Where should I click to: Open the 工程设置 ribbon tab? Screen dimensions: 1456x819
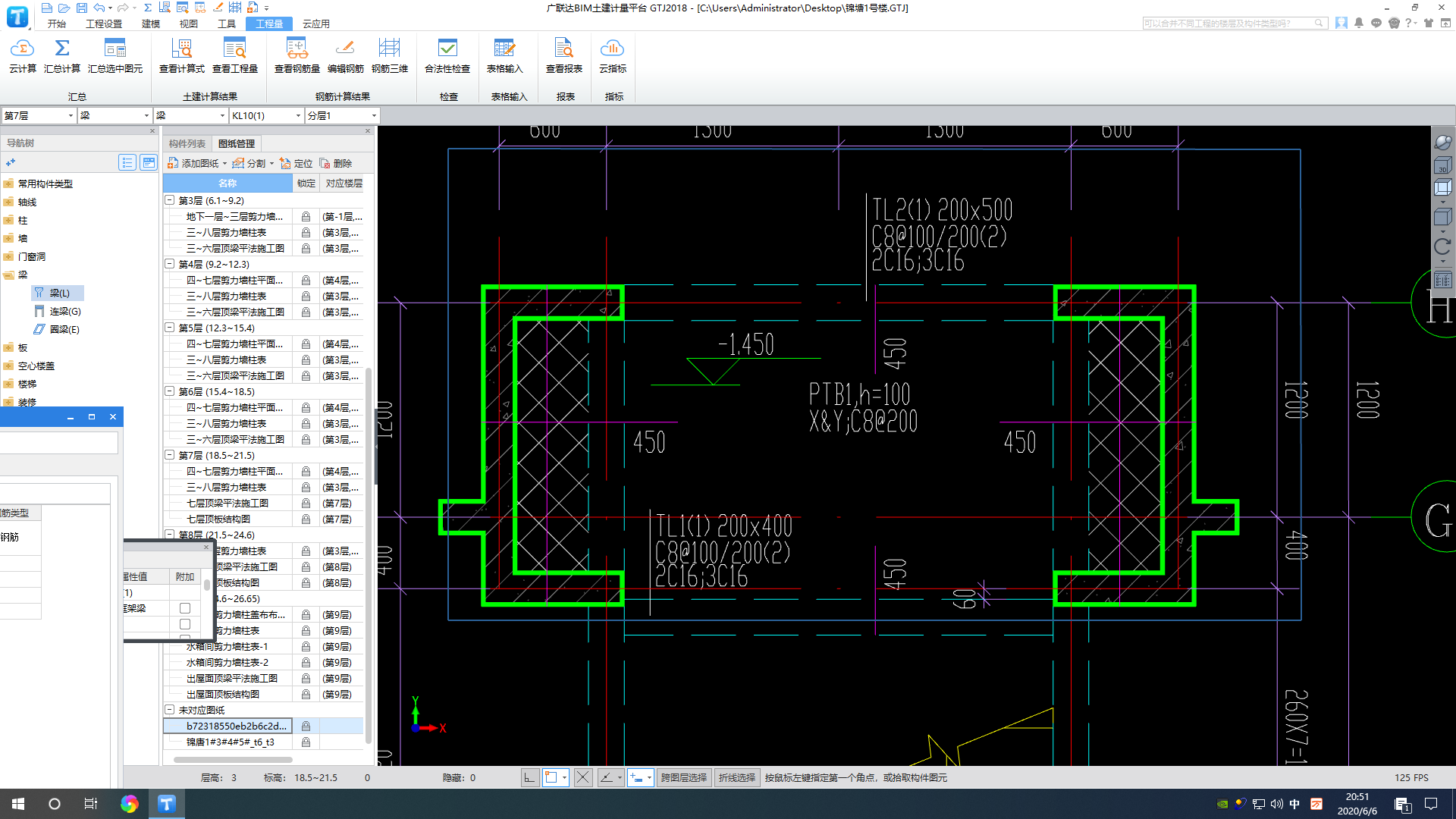click(104, 24)
